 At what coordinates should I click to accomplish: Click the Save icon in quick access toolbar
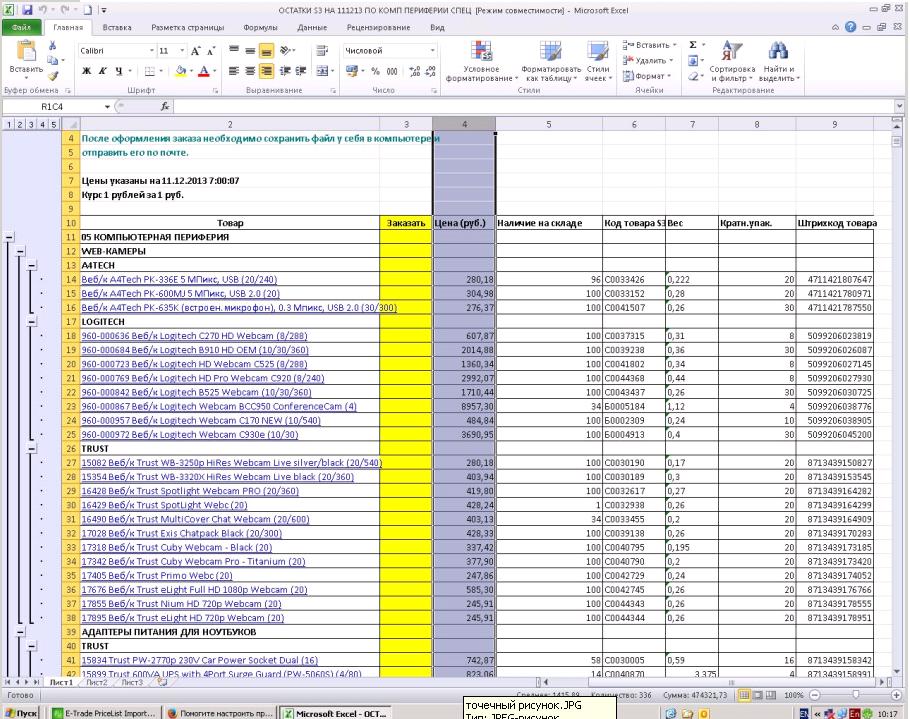[x=27, y=10]
